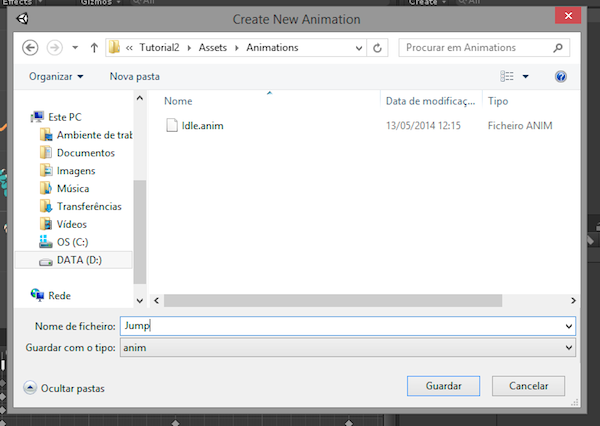Click file list scroll right arrow
Viewport: 600px width, 426px height.
573,300
